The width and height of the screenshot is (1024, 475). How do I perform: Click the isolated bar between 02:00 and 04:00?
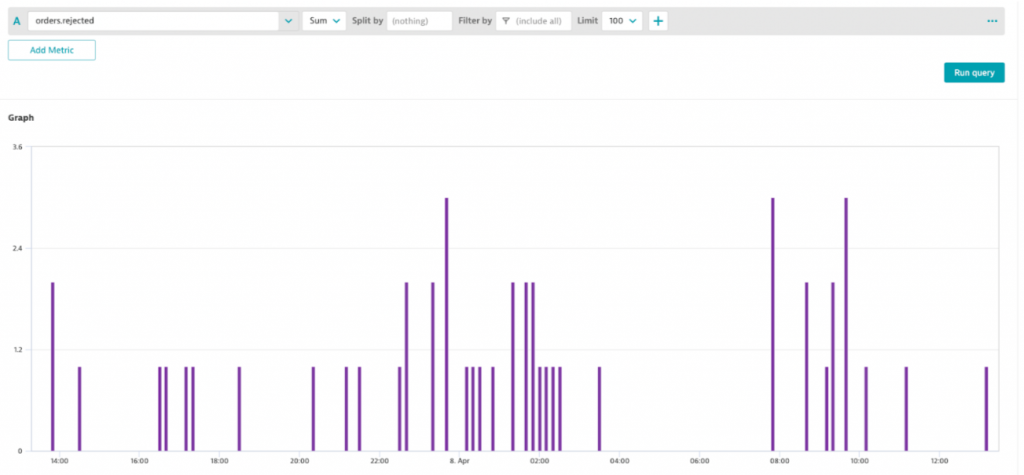(599, 408)
